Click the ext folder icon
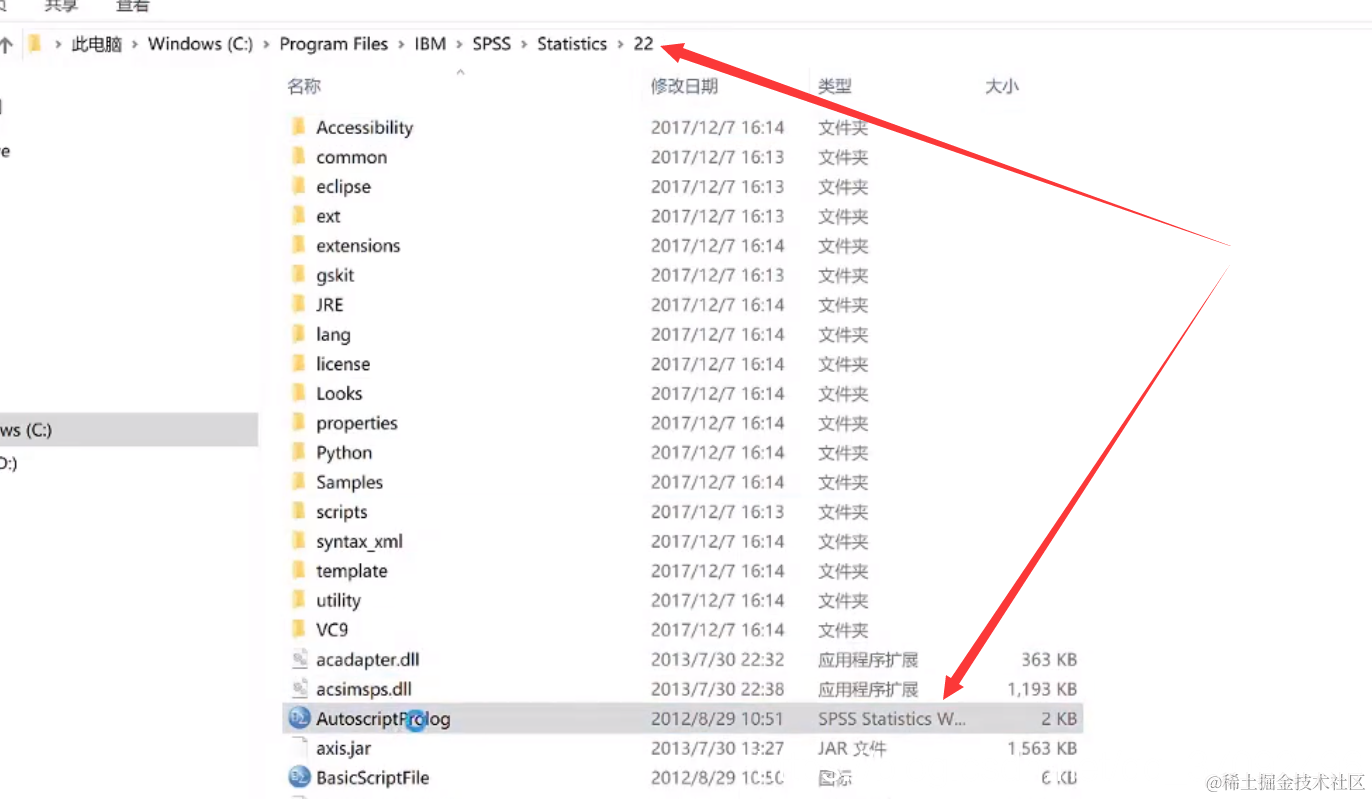 click(x=298, y=216)
